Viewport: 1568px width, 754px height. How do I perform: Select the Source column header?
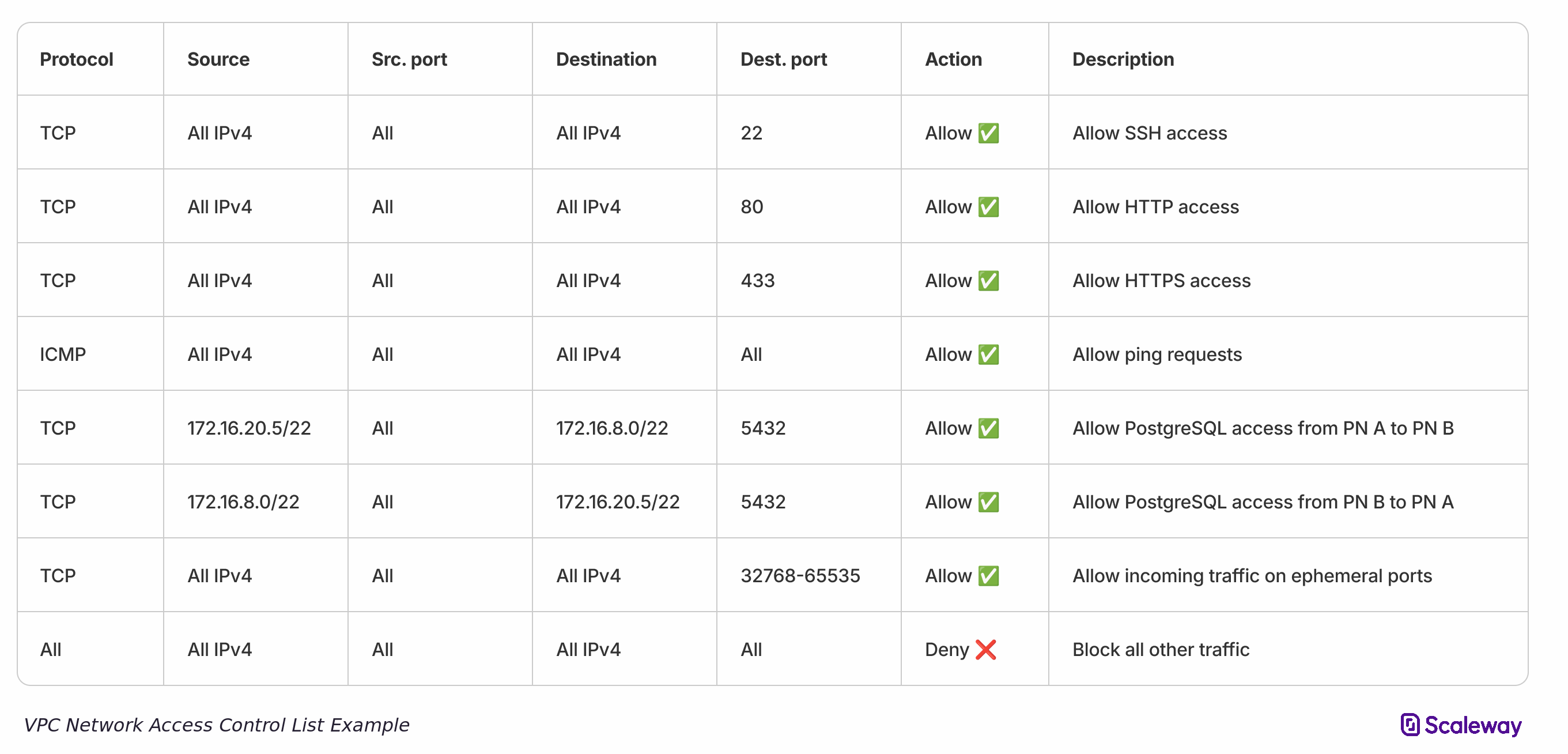218,59
